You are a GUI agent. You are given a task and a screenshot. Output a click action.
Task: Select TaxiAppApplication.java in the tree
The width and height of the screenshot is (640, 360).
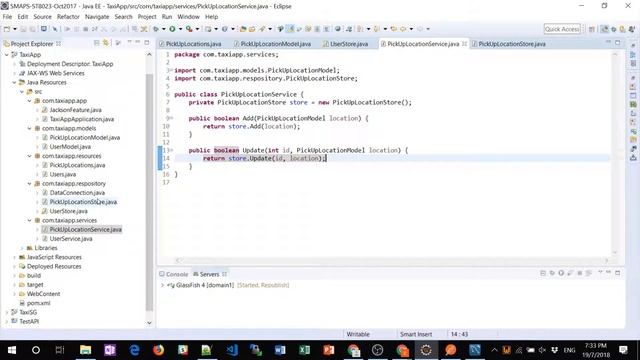click(x=82, y=119)
